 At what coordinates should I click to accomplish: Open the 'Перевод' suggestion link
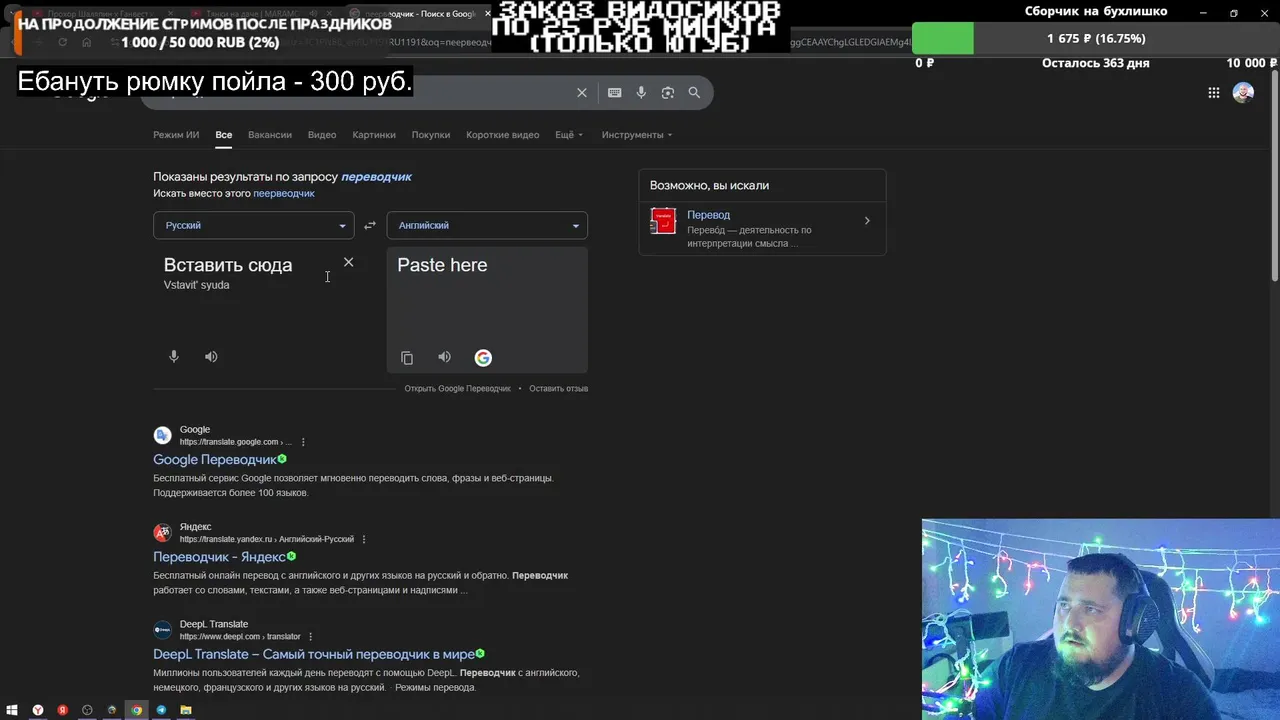point(708,215)
